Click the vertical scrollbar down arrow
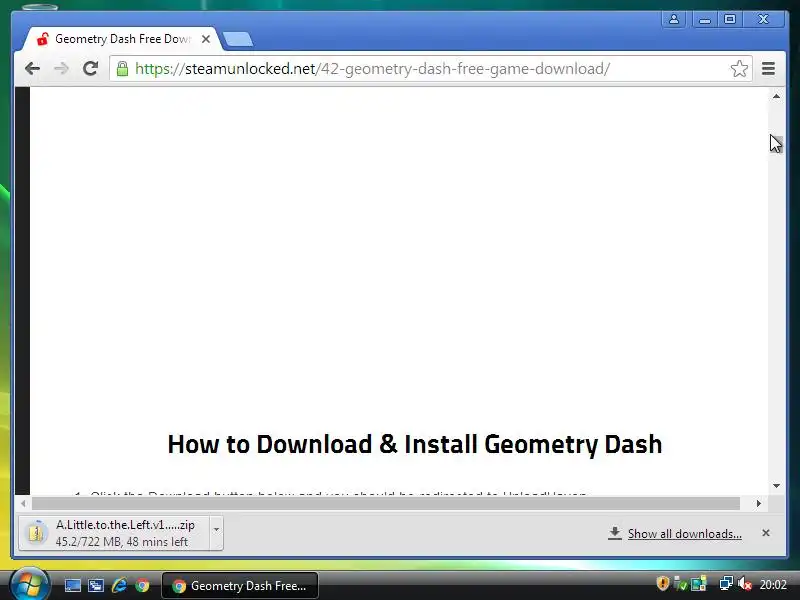Viewport: 800px width, 600px height. pyautogui.click(x=776, y=486)
